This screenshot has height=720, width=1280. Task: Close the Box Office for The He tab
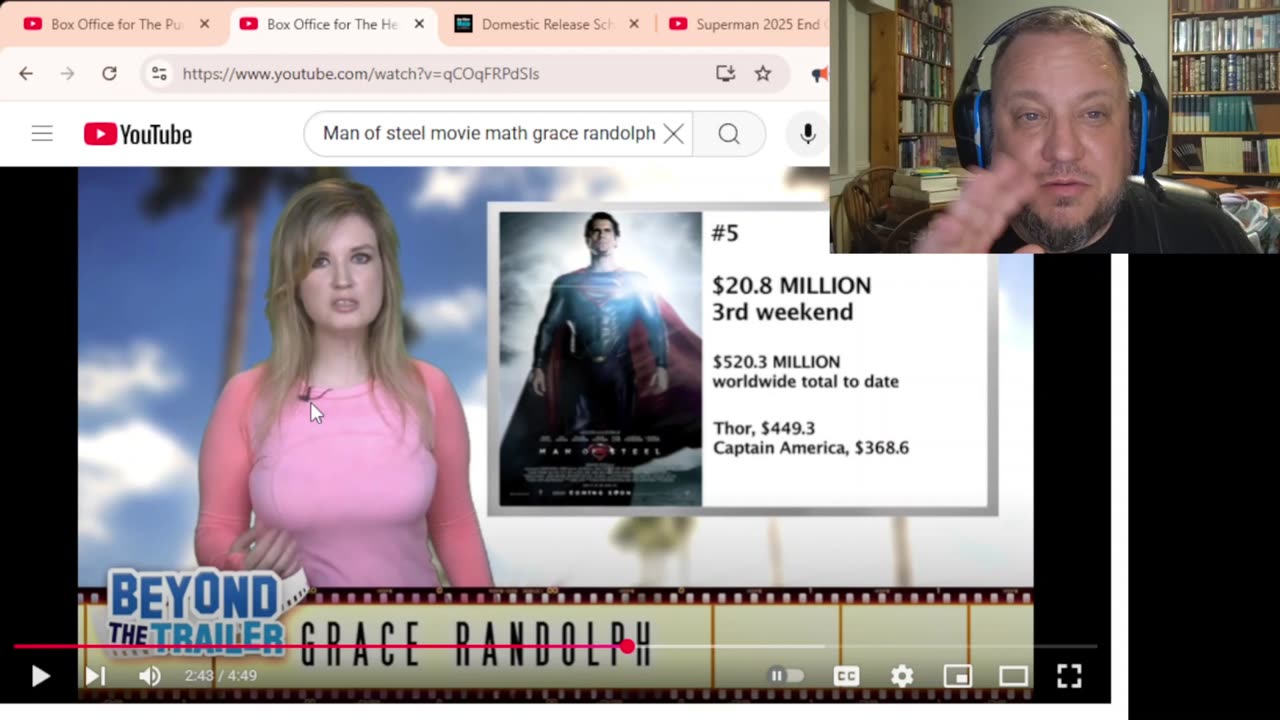[x=419, y=24]
